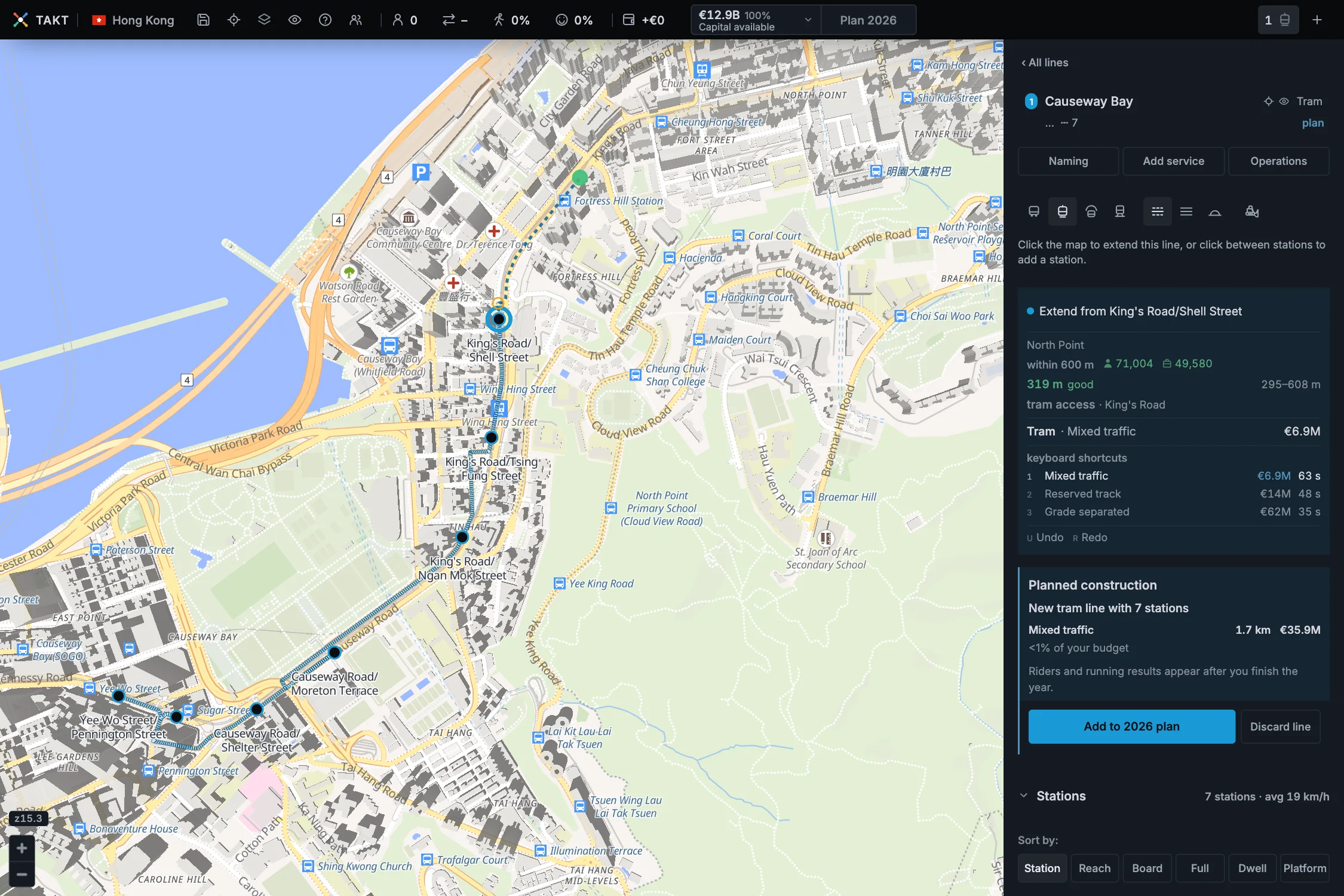
Task: Click the Plan 2026 button
Action: tap(868, 20)
